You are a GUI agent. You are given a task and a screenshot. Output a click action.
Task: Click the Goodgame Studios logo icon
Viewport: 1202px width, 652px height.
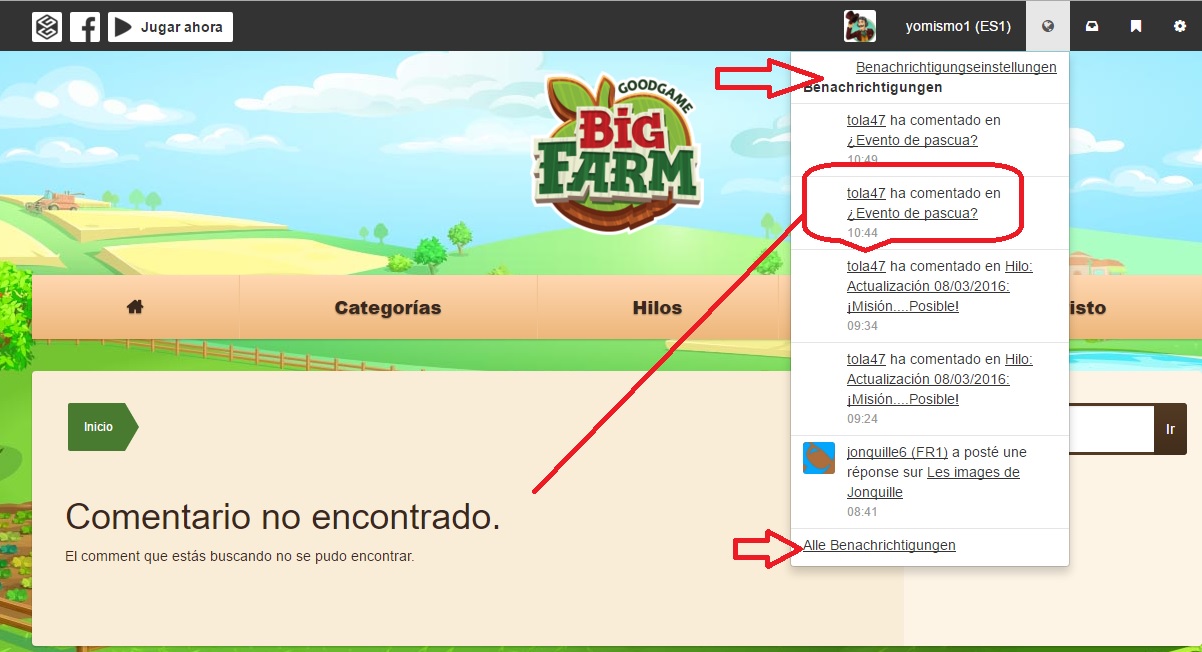[x=46, y=27]
